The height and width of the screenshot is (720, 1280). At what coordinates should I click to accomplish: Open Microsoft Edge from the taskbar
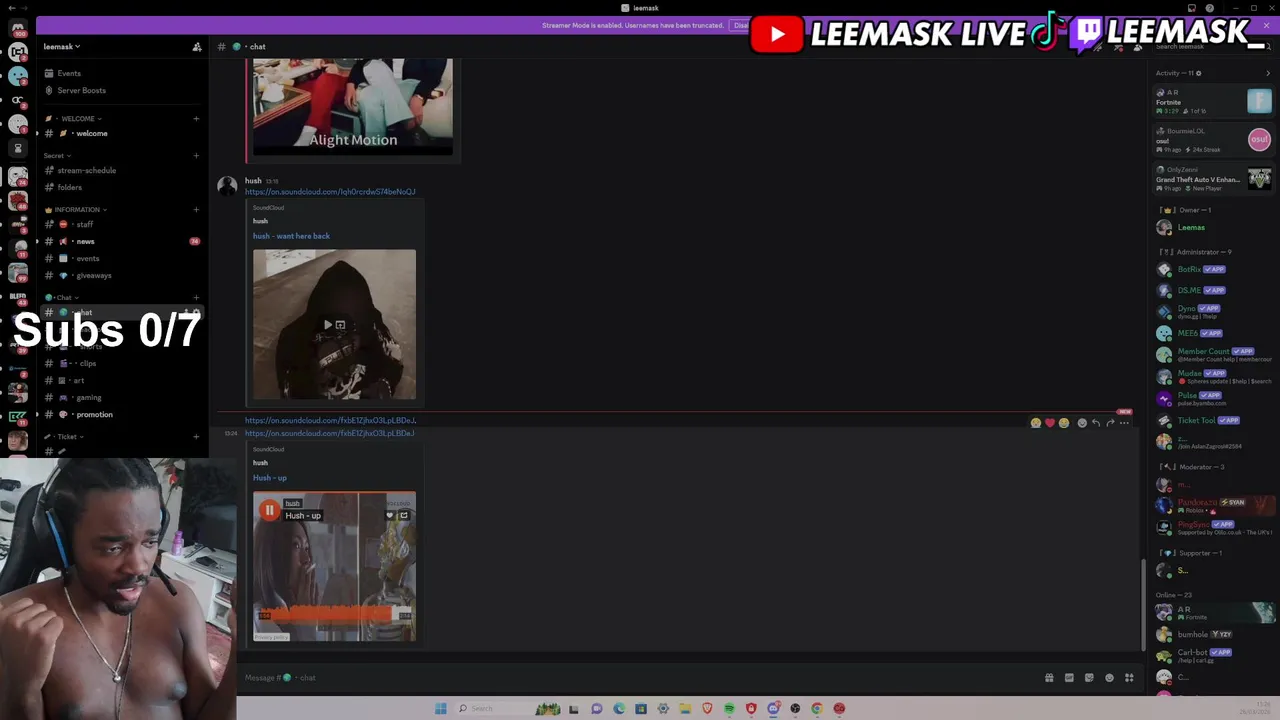pos(619,709)
